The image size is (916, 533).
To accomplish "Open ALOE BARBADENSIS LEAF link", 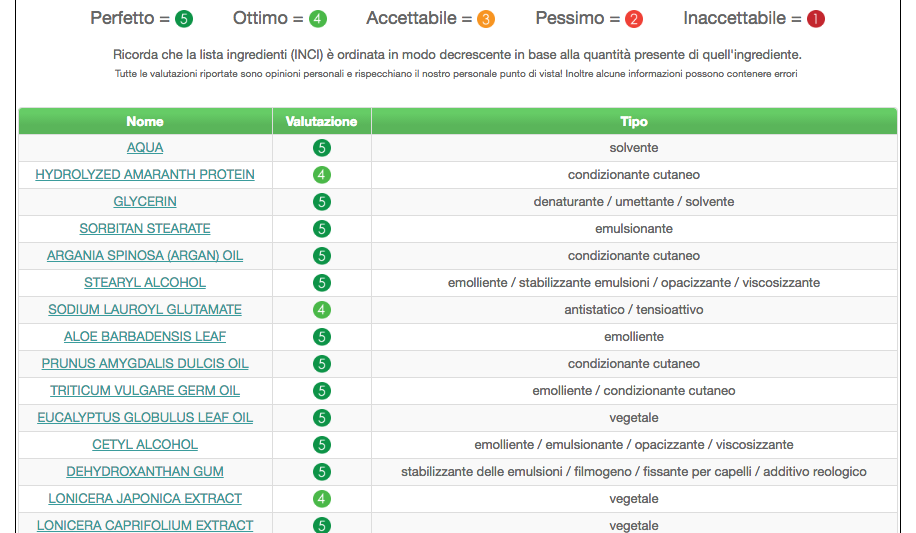I will pos(145,337).
